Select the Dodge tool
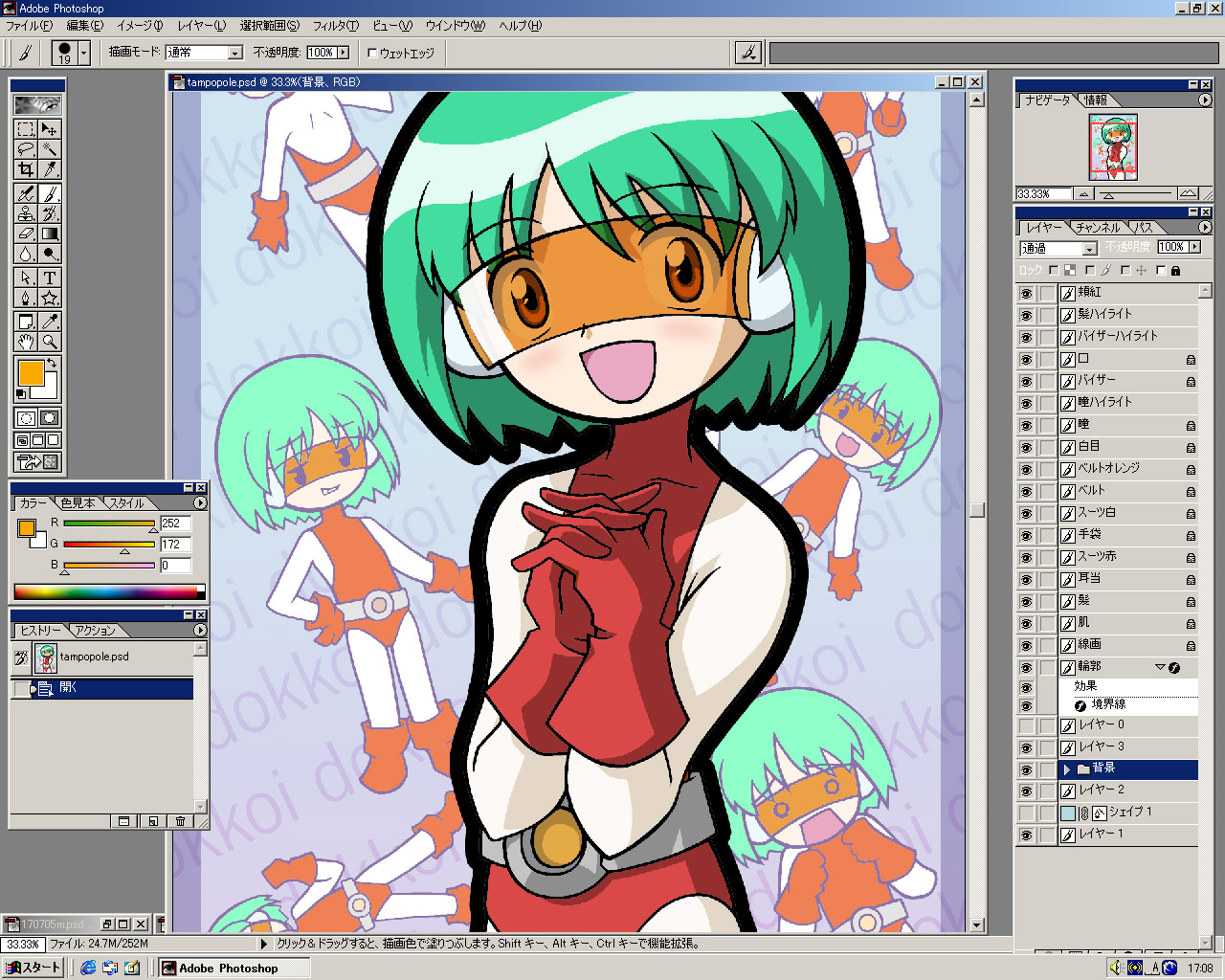This screenshot has height=980, width=1225. tap(50, 254)
